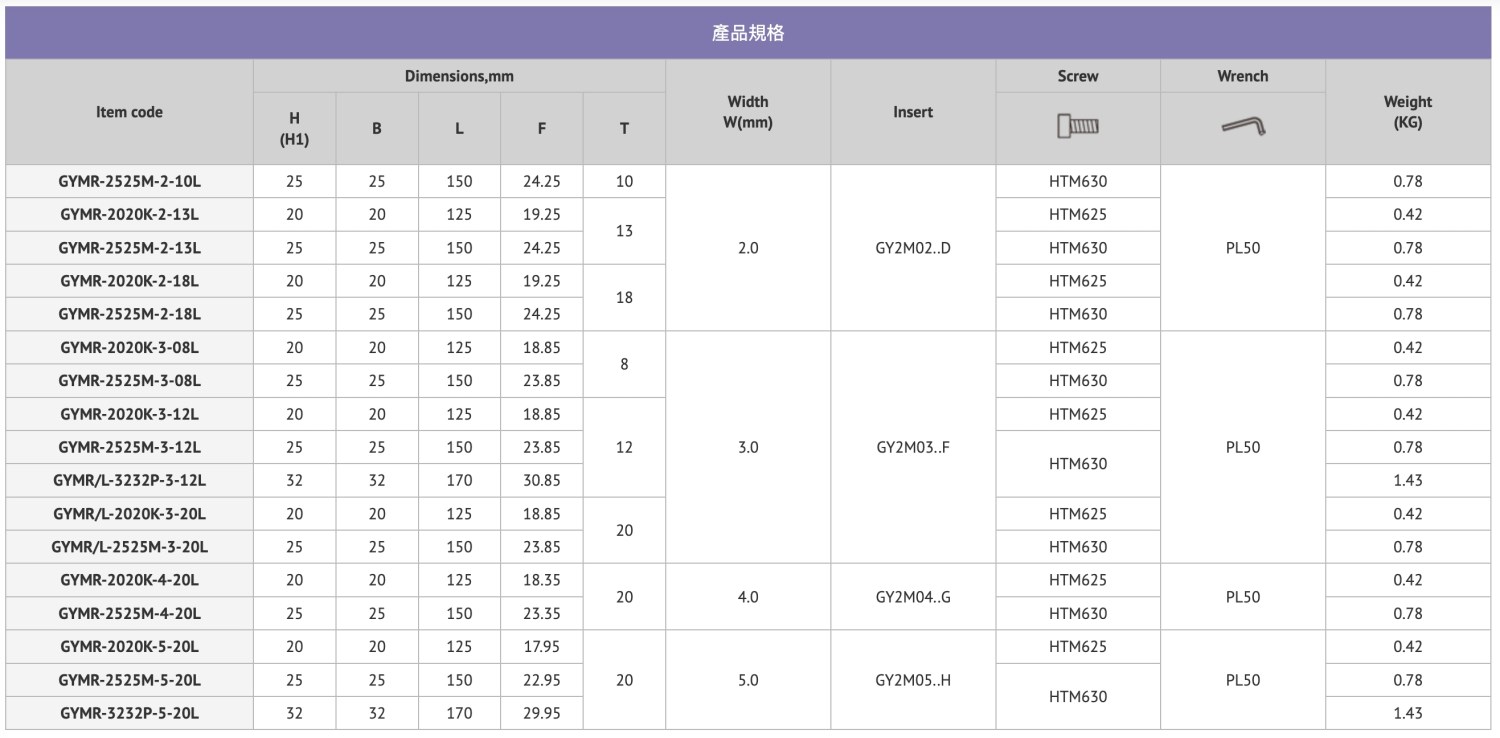The height and width of the screenshot is (738, 1500).
Task: Select item GYMR-2020K-2-18L
Action: [x=129, y=281]
